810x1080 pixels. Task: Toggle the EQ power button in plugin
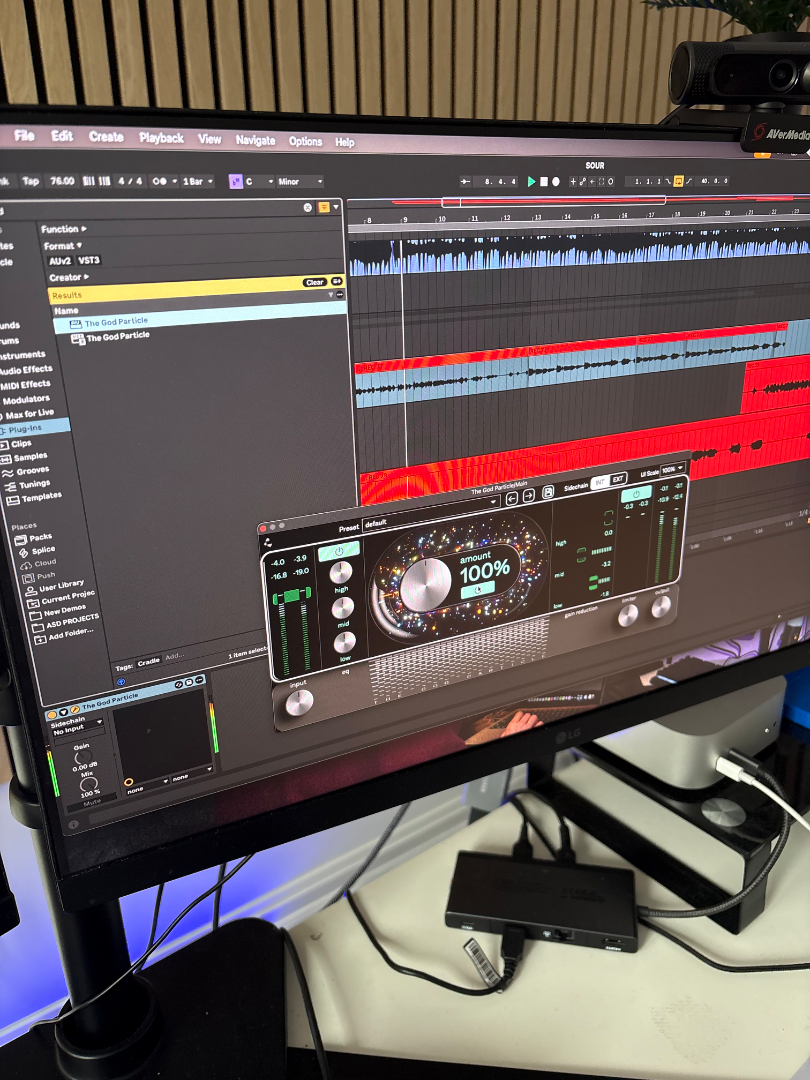click(x=339, y=551)
